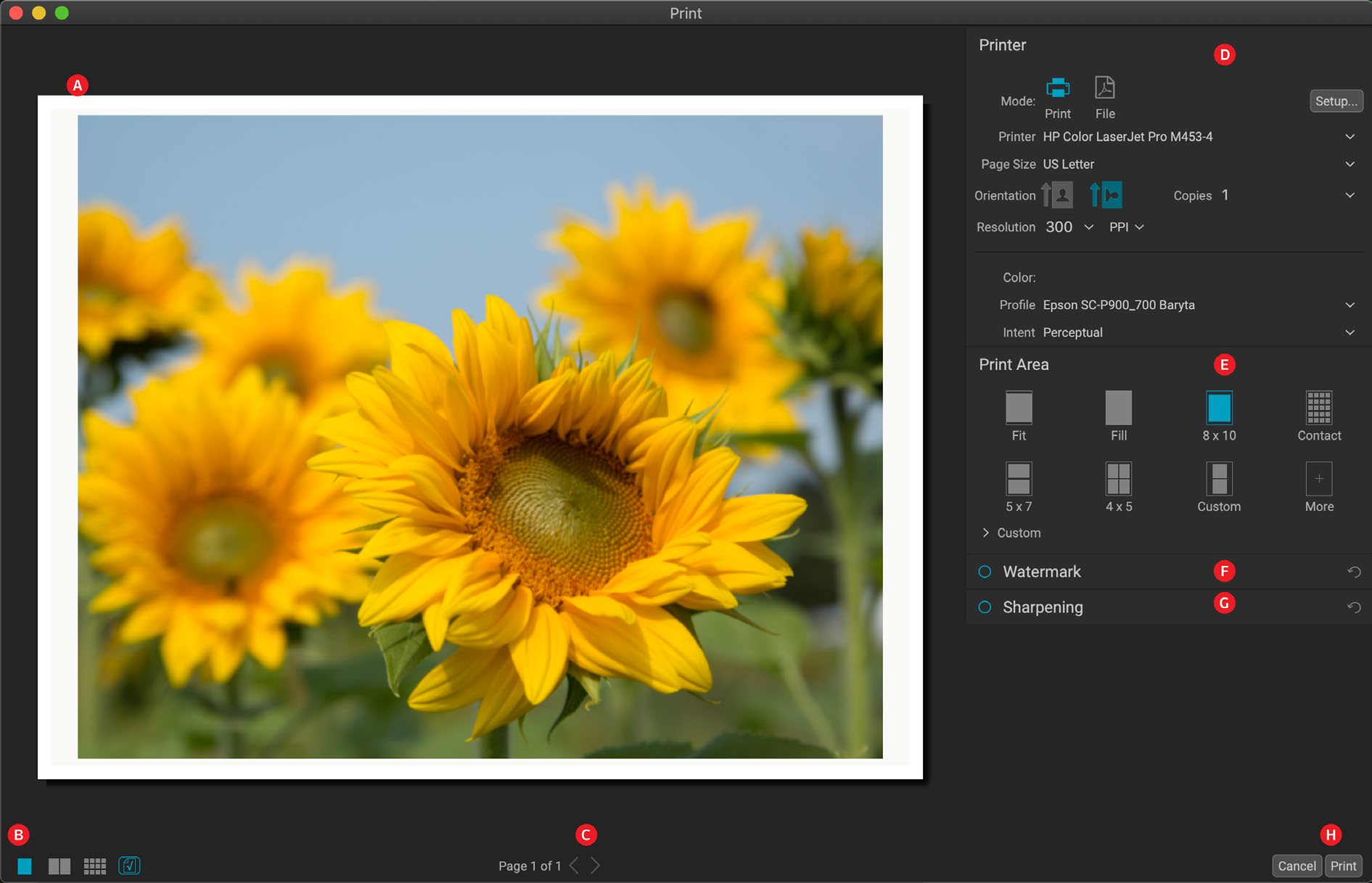The image size is (1372, 883).
Task: Open the Copies dropdown
Action: coord(1350,195)
